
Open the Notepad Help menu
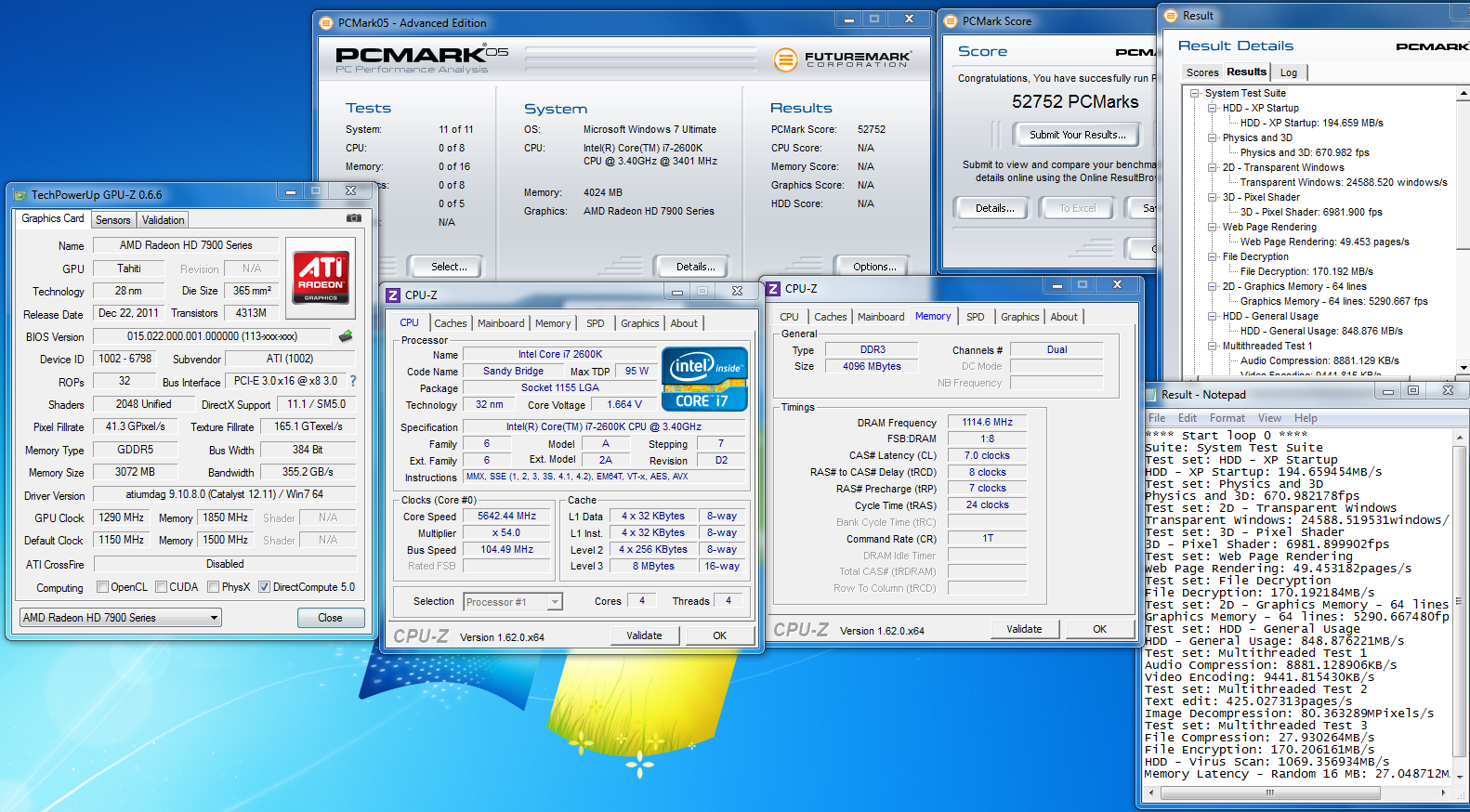coord(1306,418)
